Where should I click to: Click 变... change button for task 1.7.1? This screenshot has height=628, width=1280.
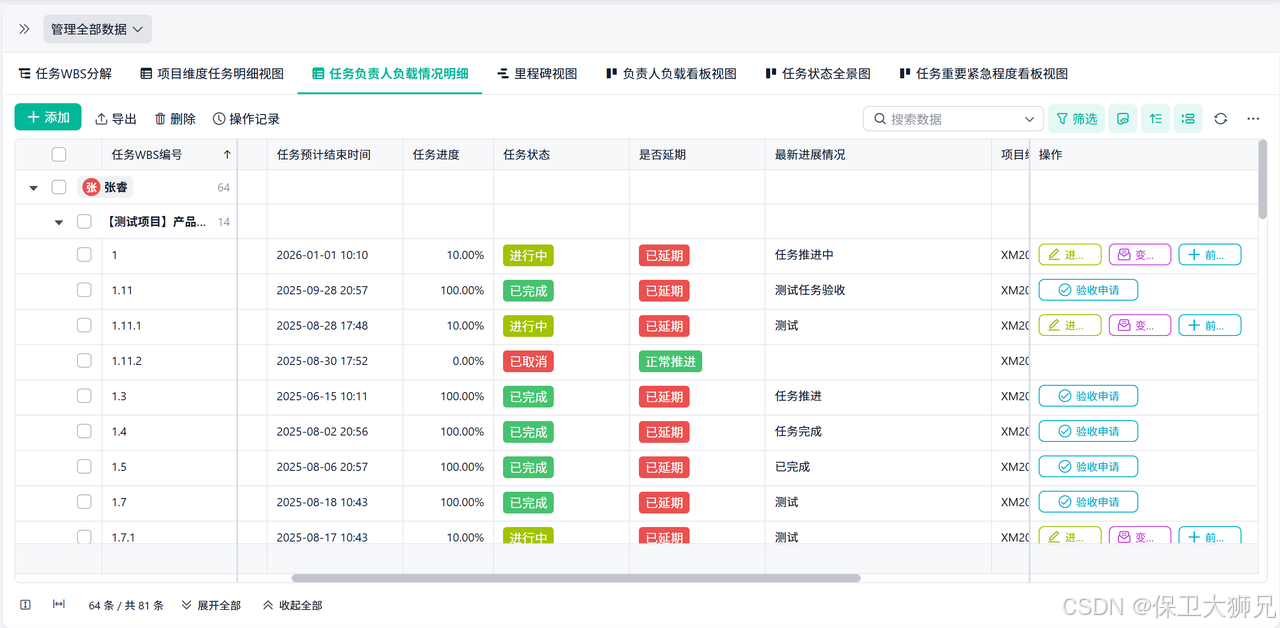click(1140, 536)
